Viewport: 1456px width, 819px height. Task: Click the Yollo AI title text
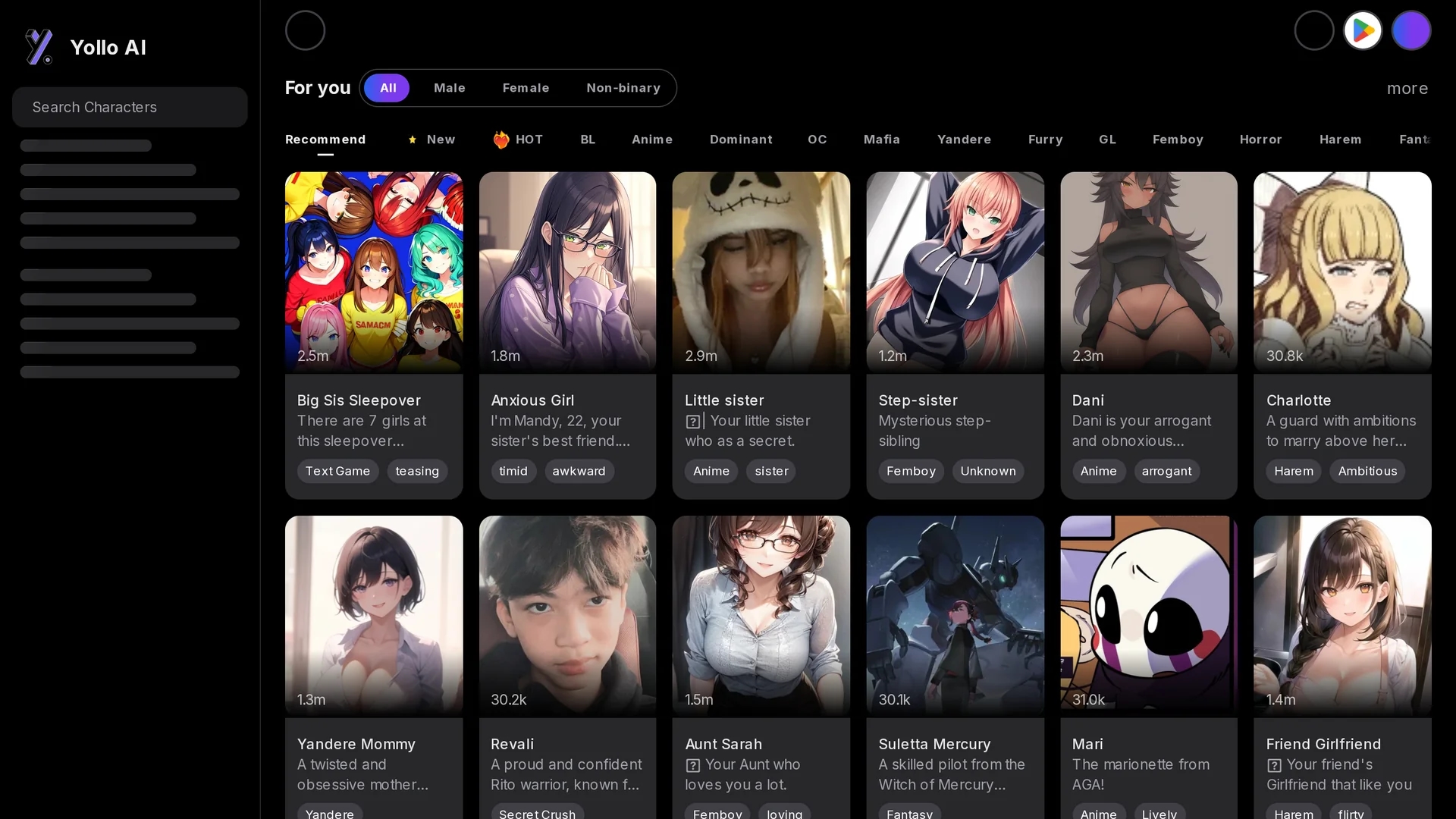(x=108, y=48)
